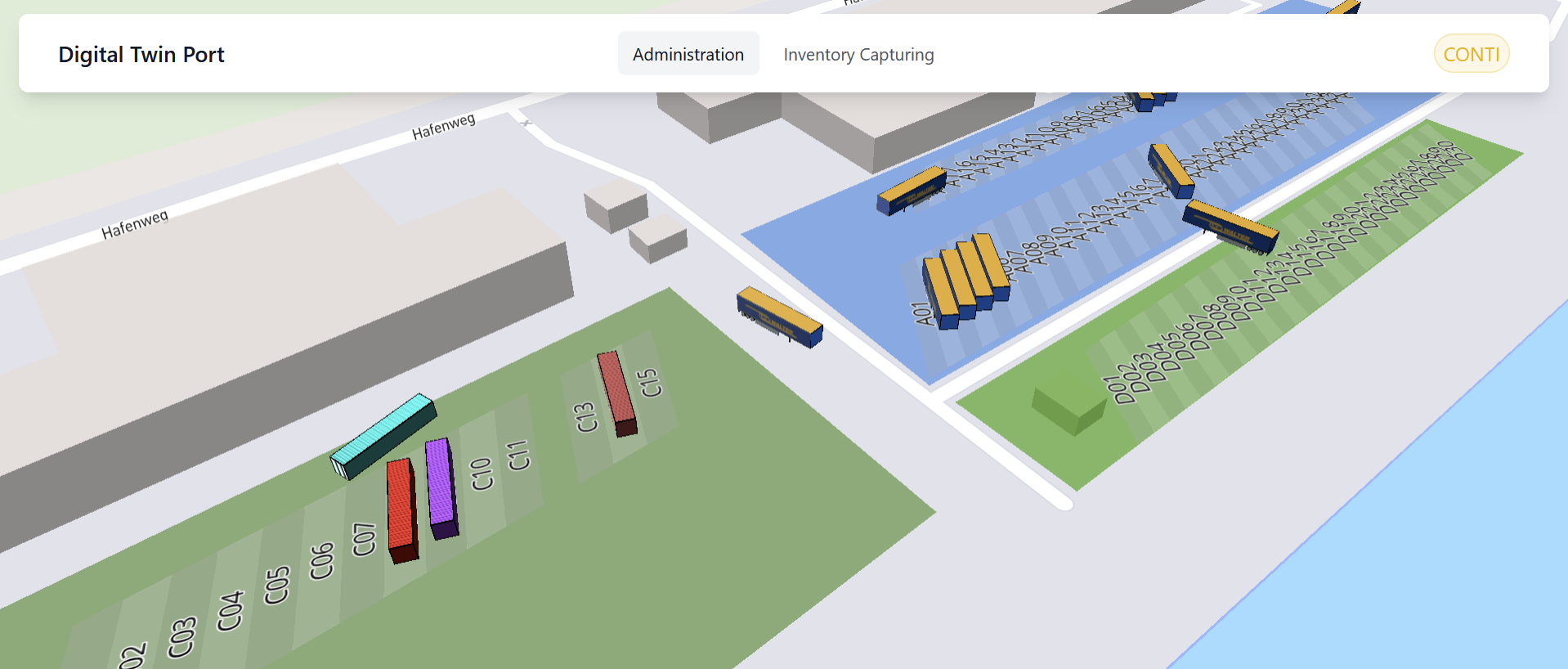Click parking slot C04
This screenshot has width=1568, height=669.
click(x=230, y=610)
